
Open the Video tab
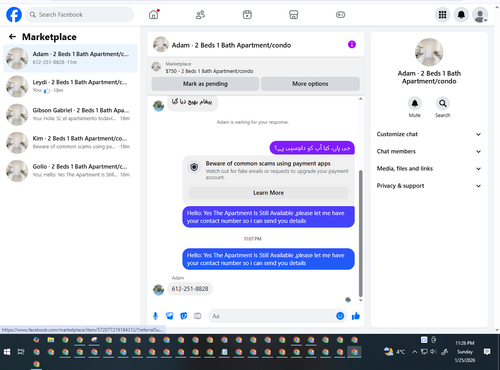coord(247,15)
